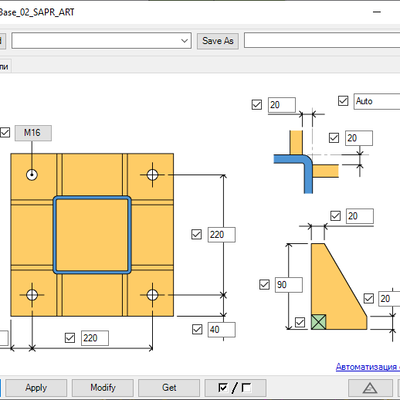
Task: Toggle checkbox next to vertical 220 spacing
Action: point(197,234)
